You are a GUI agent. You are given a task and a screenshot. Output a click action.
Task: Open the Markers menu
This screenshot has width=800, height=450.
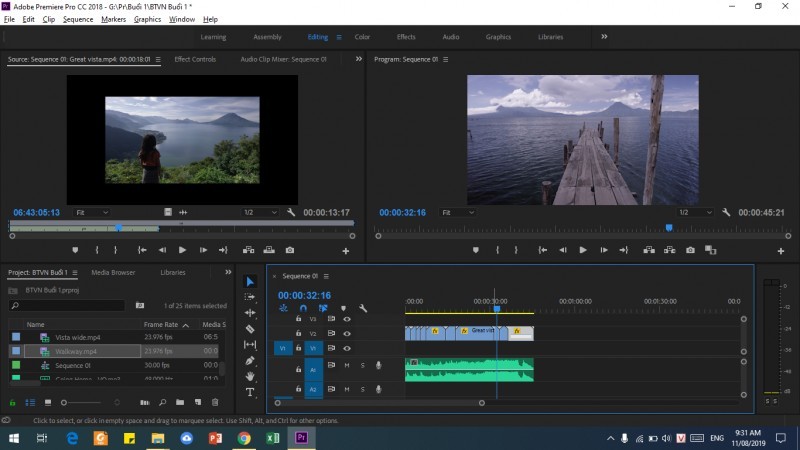click(113, 19)
